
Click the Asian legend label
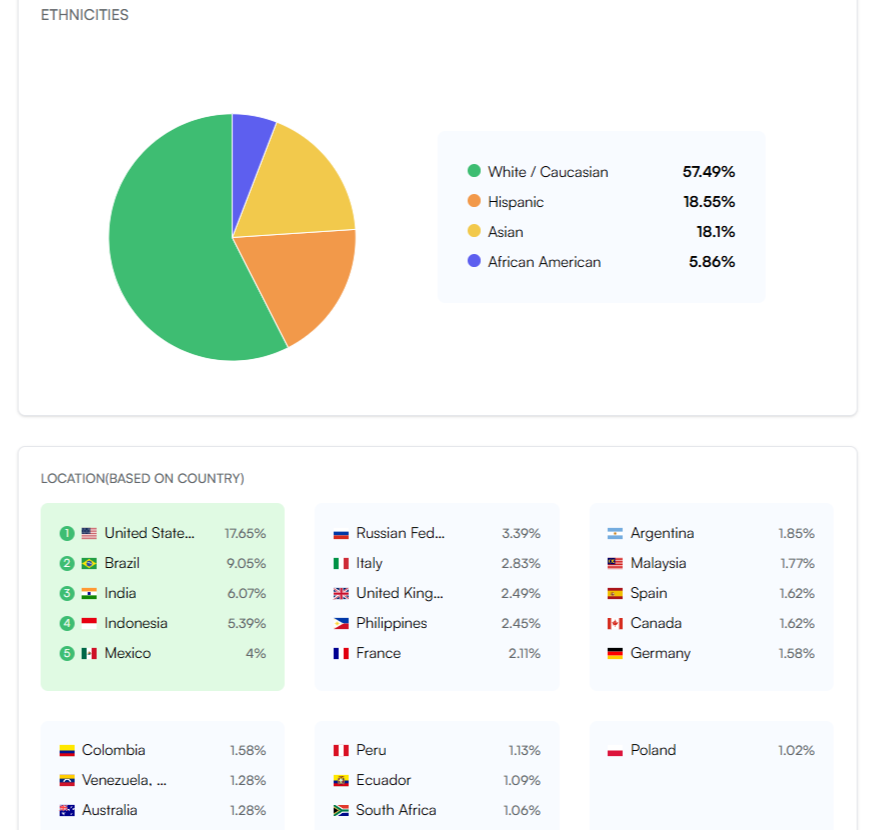pyautogui.click(x=505, y=232)
